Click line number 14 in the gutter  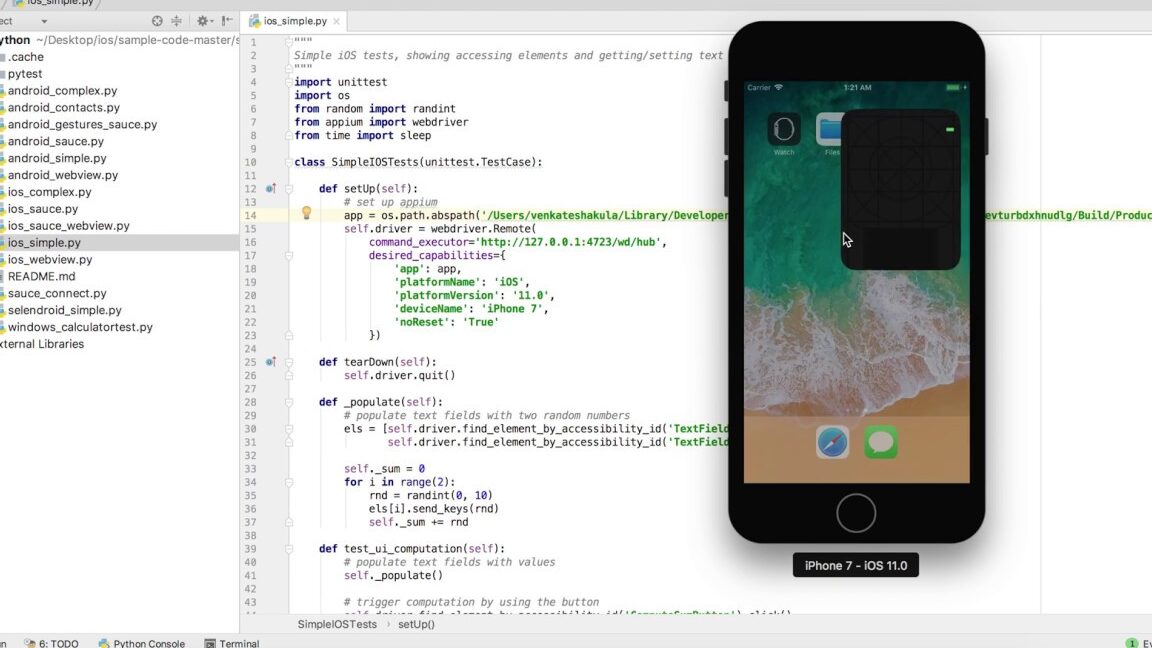[251, 215]
